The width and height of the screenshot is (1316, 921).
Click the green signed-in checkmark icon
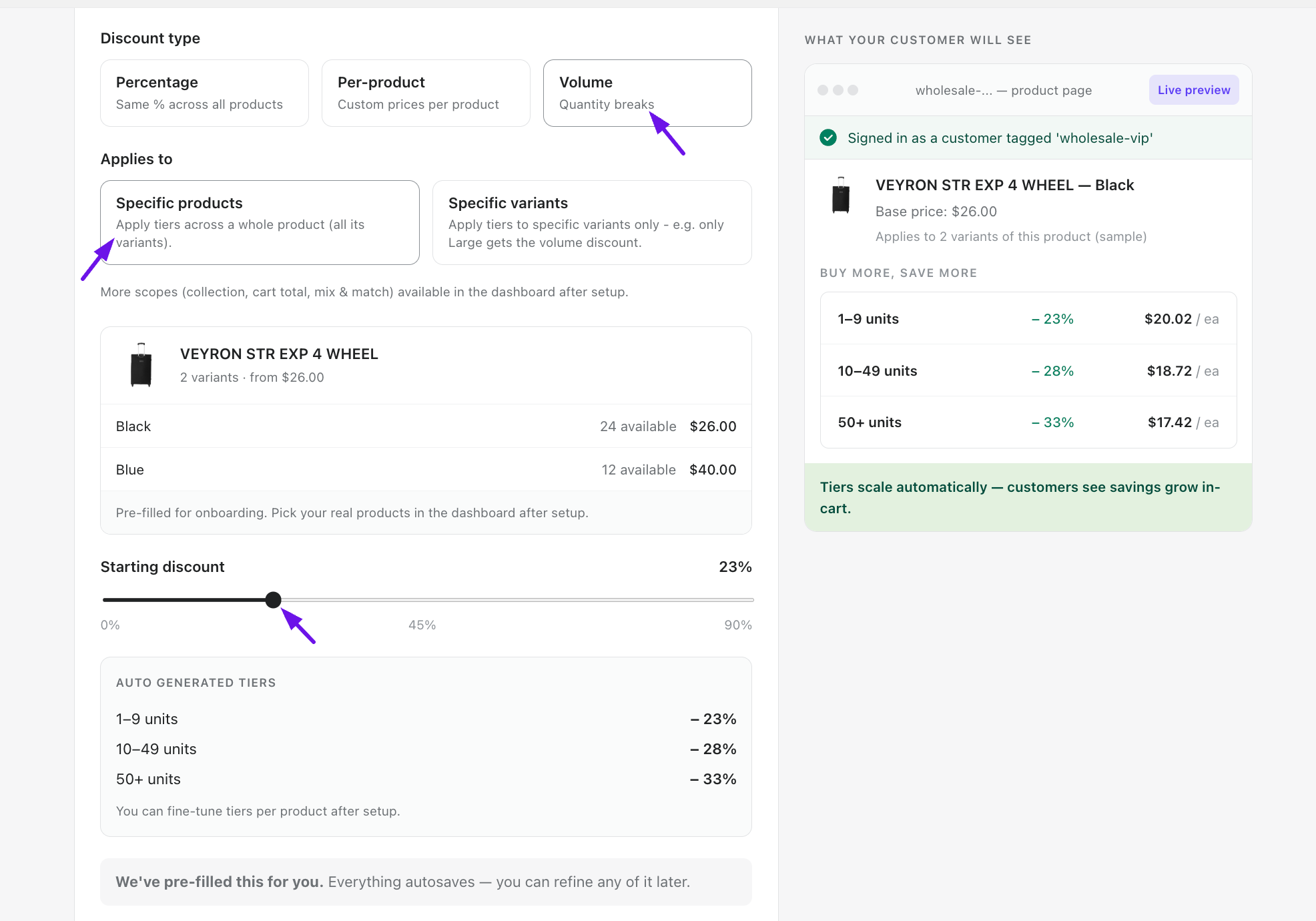pyautogui.click(x=828, y=137)
